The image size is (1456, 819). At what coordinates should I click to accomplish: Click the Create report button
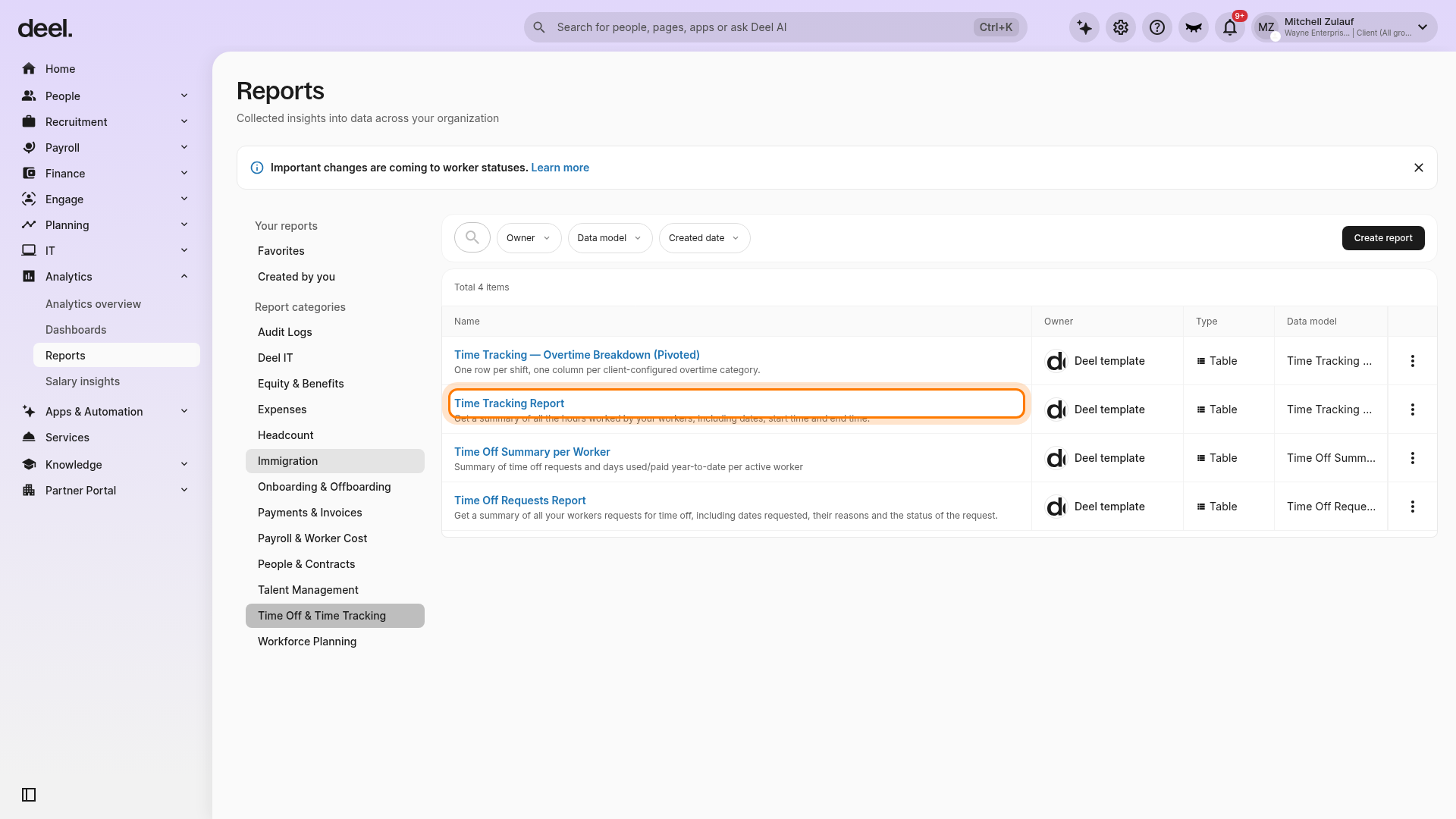click(1383, 238)
